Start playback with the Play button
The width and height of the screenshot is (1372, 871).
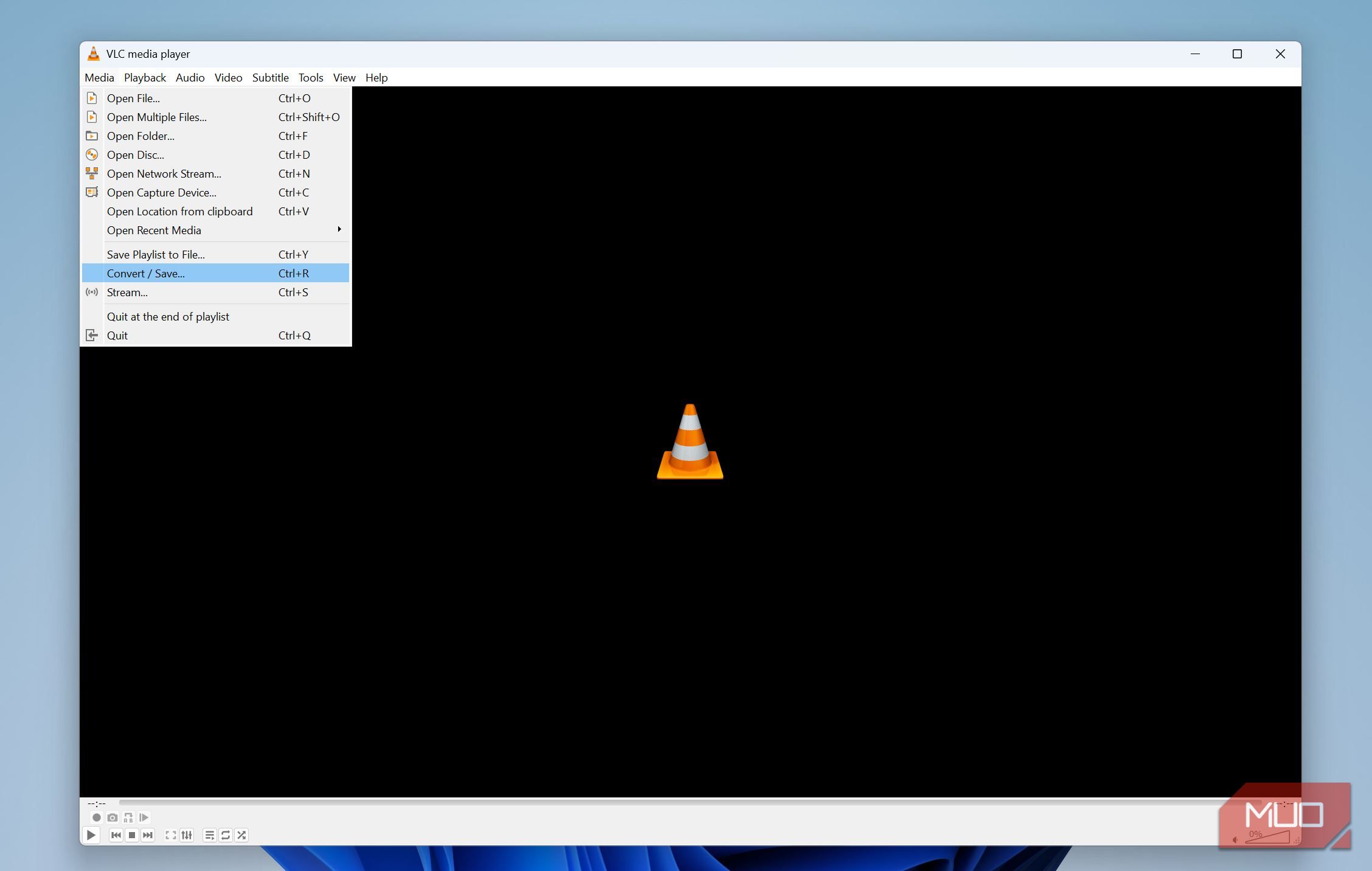pyautogui.click(x=91, y=835)
